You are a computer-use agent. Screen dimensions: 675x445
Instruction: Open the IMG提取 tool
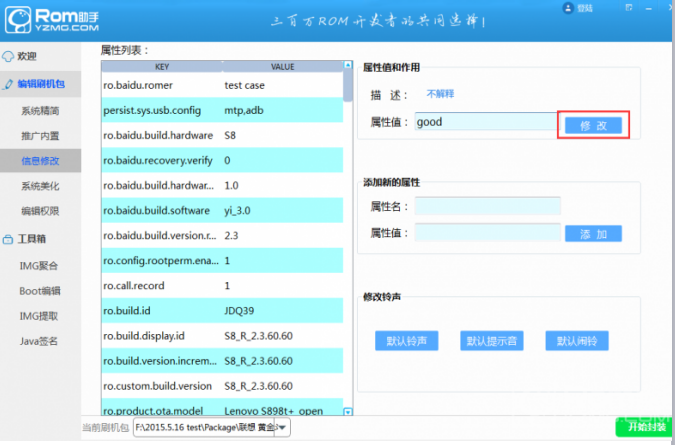point(40,316)
